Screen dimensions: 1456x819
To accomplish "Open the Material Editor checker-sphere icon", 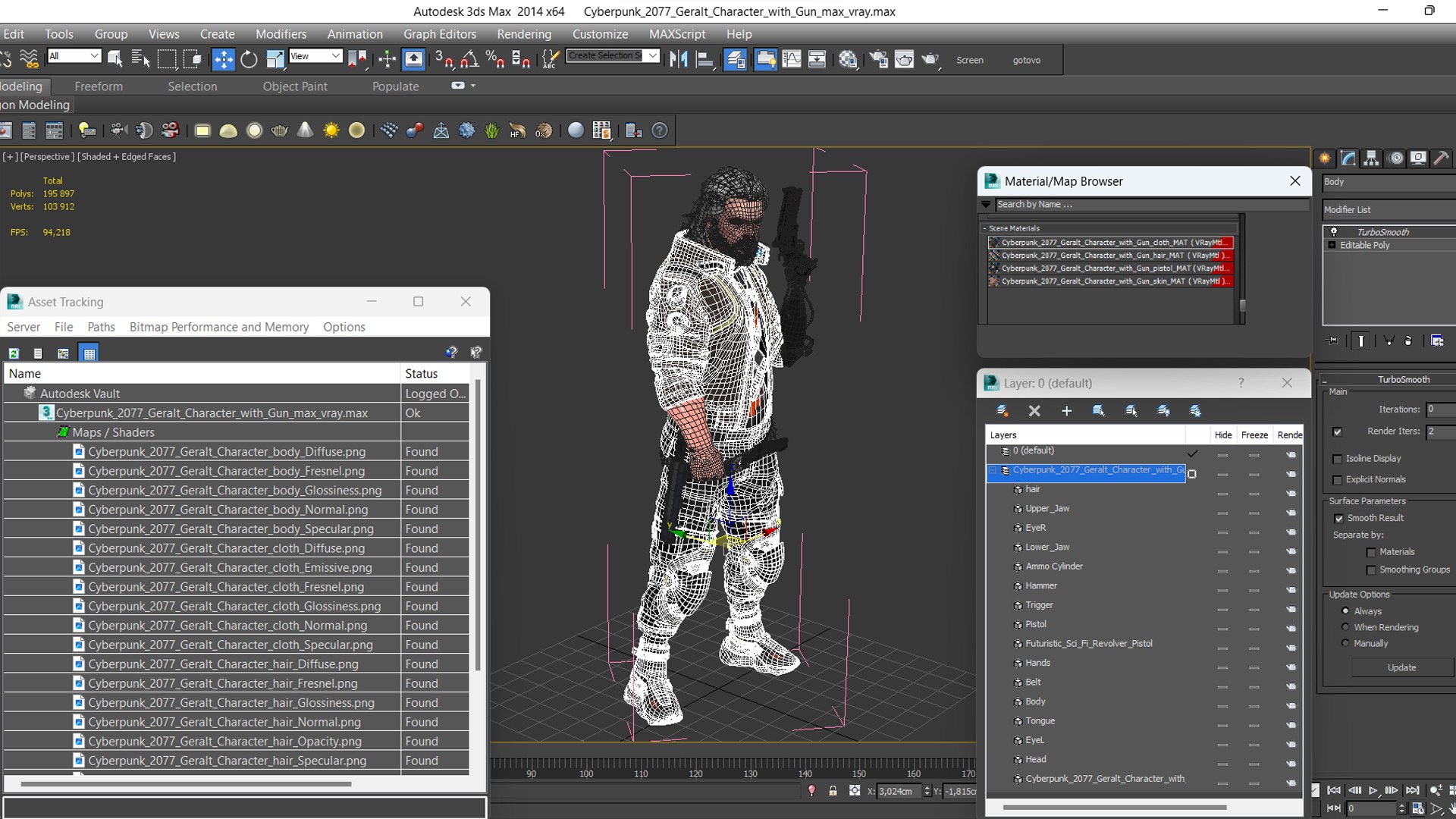I will (x=848, y=59).
